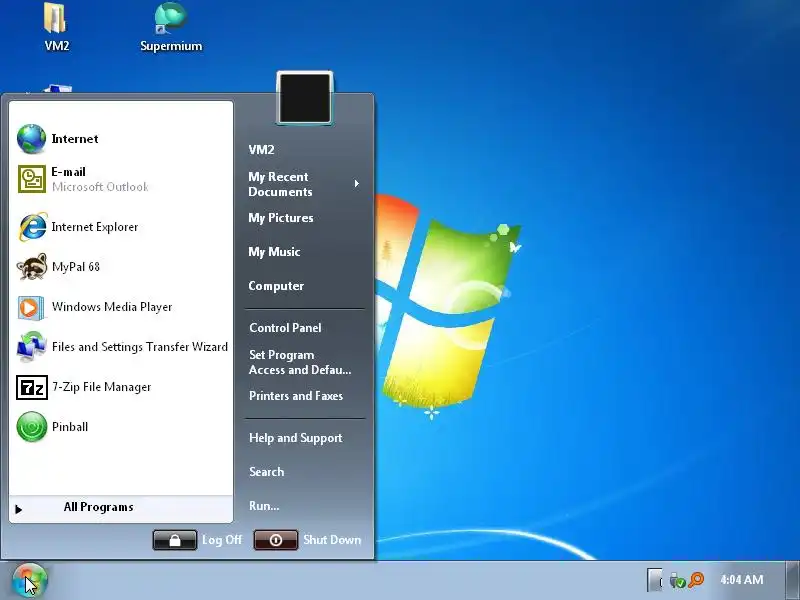Open the VM2 user folder entry
Image resolution: width=800 pixels, height=600 pixels.
261,149
